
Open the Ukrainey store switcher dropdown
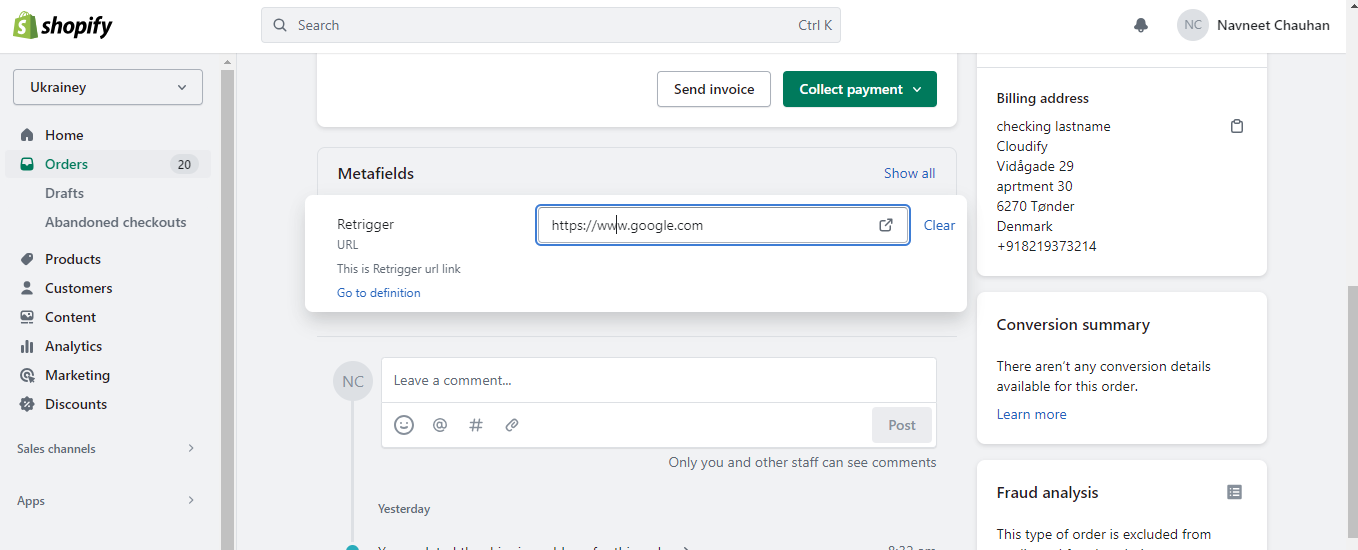[108, 87]
